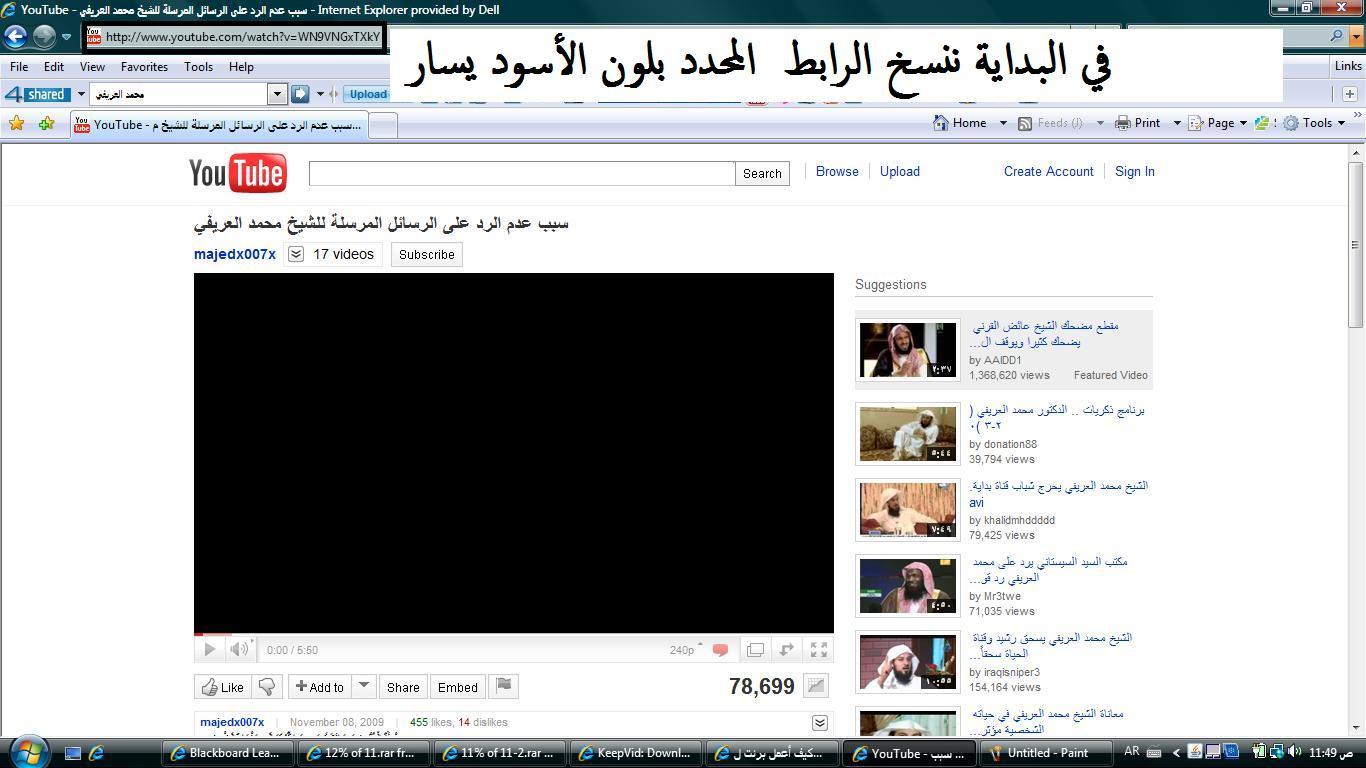Image resolution: width=1366 pixels, height=768 pixels.
Task: Mute the video volume
Action: 239,649
